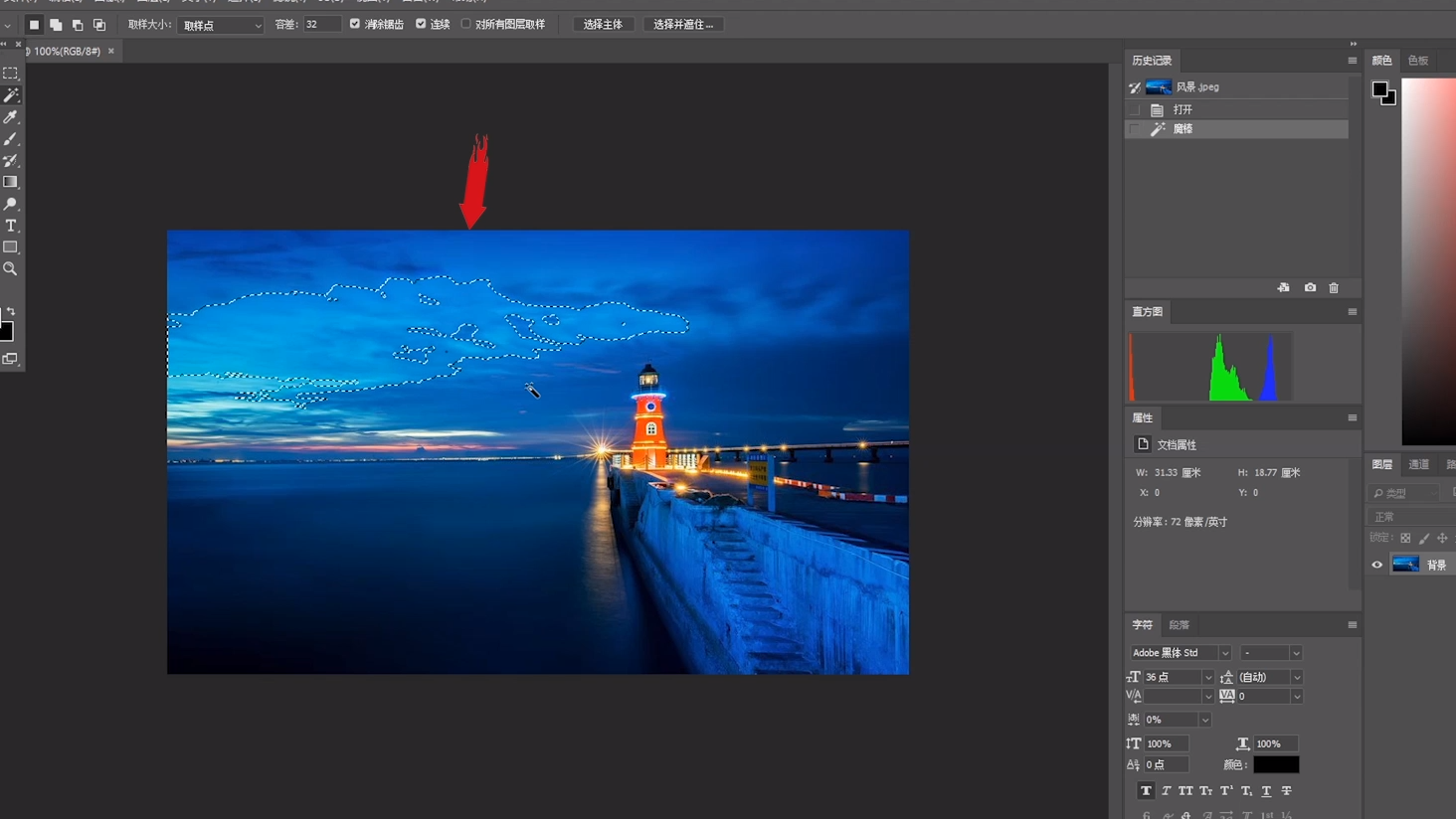1456x819 pixels.
Task: Open the font size 36点 dropdown
Action: [1208, 678]
